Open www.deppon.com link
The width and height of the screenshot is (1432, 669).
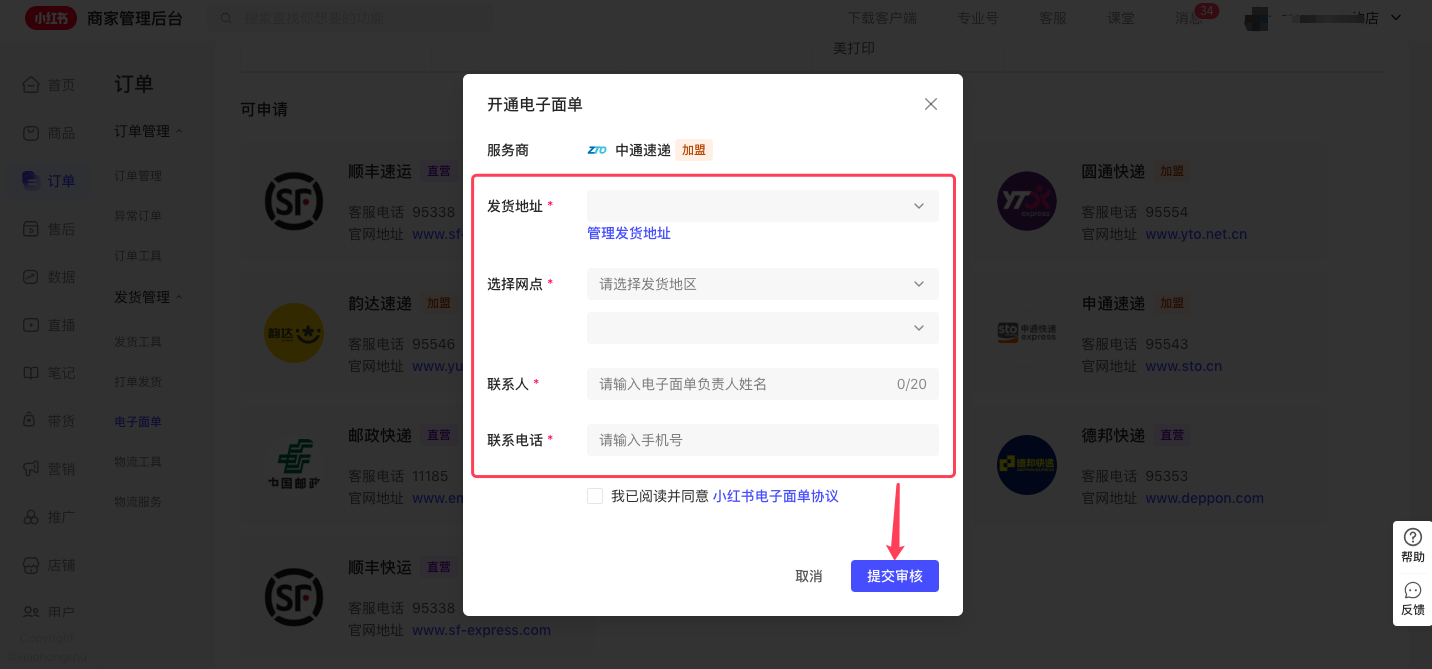(1204, 498)
